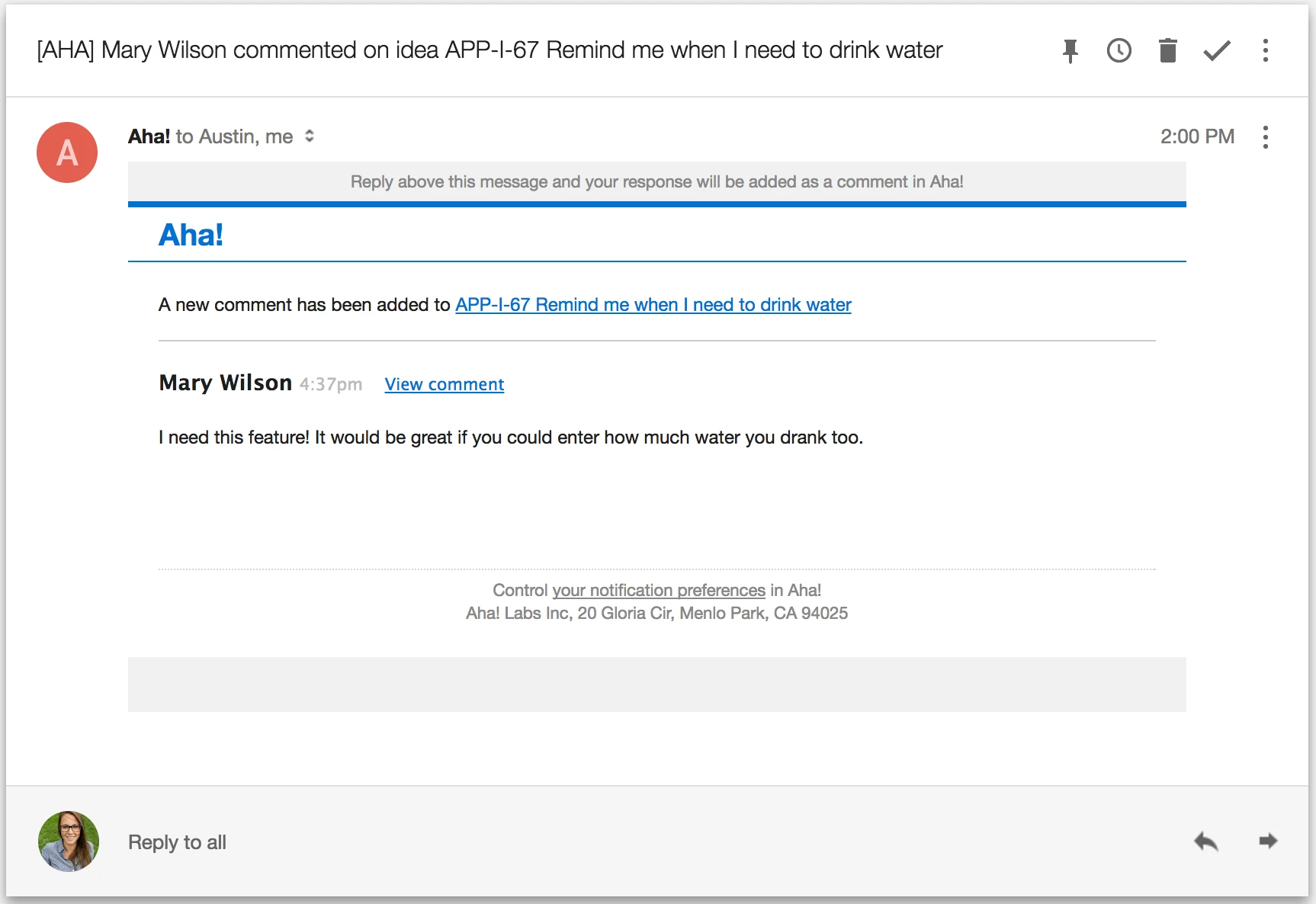
Task: Expand recipient details next to "to Austin, me"
Action: pyautogui.click(x=310, y=136)
